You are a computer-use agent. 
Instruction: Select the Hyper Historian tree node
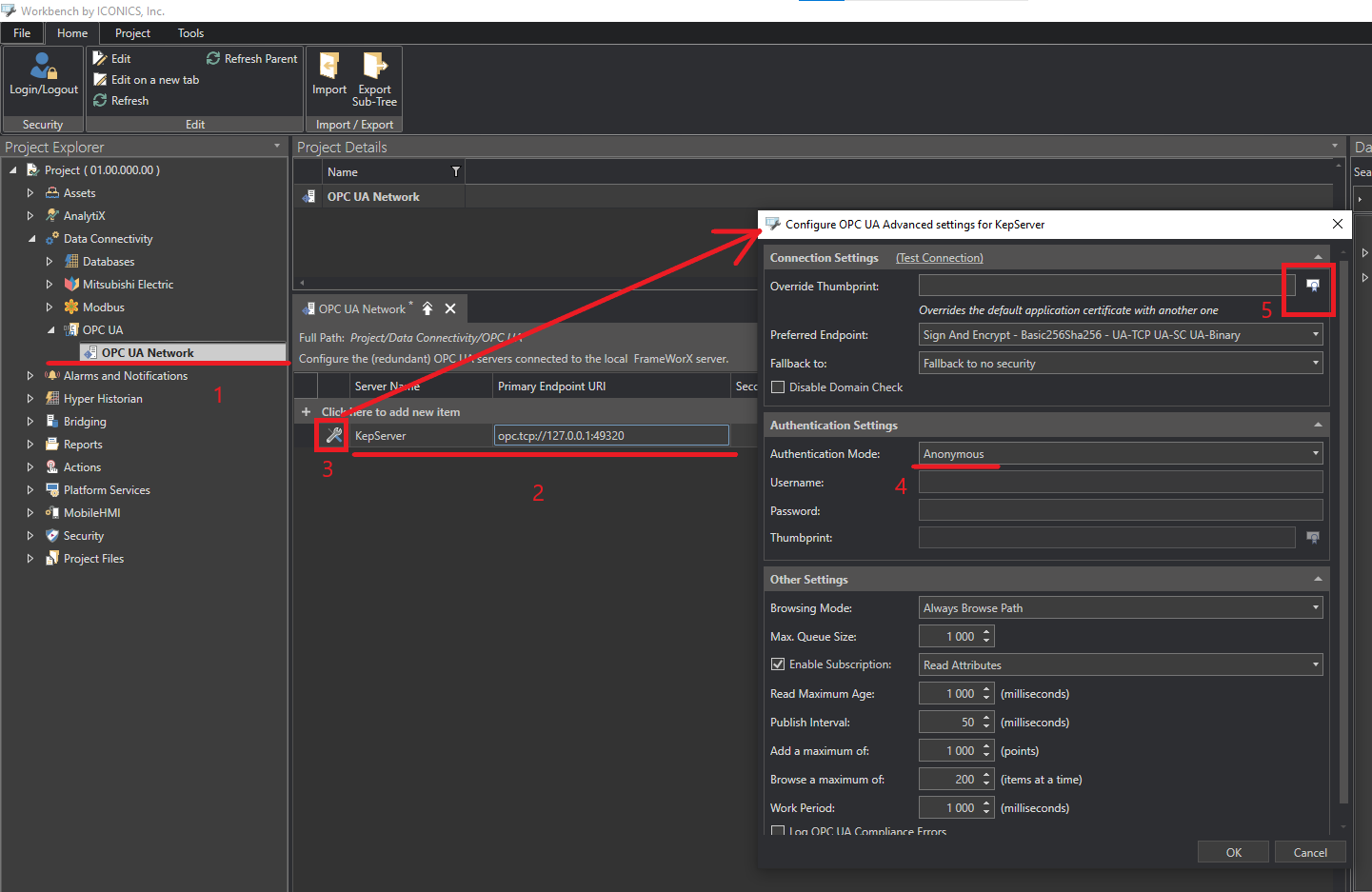[x=103, y=399]
